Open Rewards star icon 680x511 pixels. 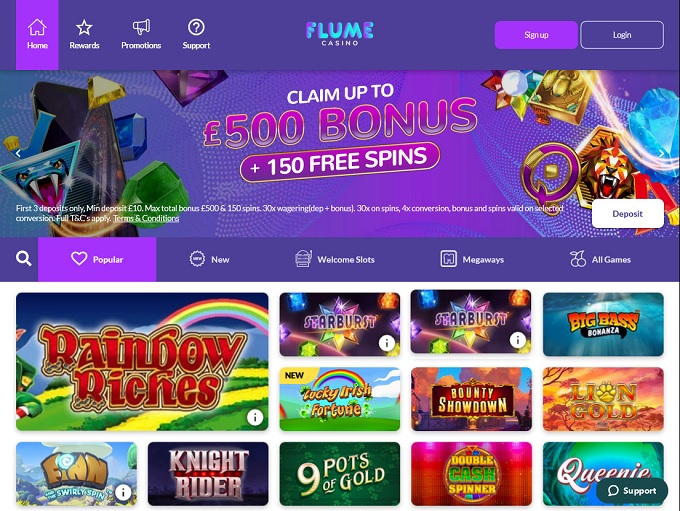click(84, 27)
